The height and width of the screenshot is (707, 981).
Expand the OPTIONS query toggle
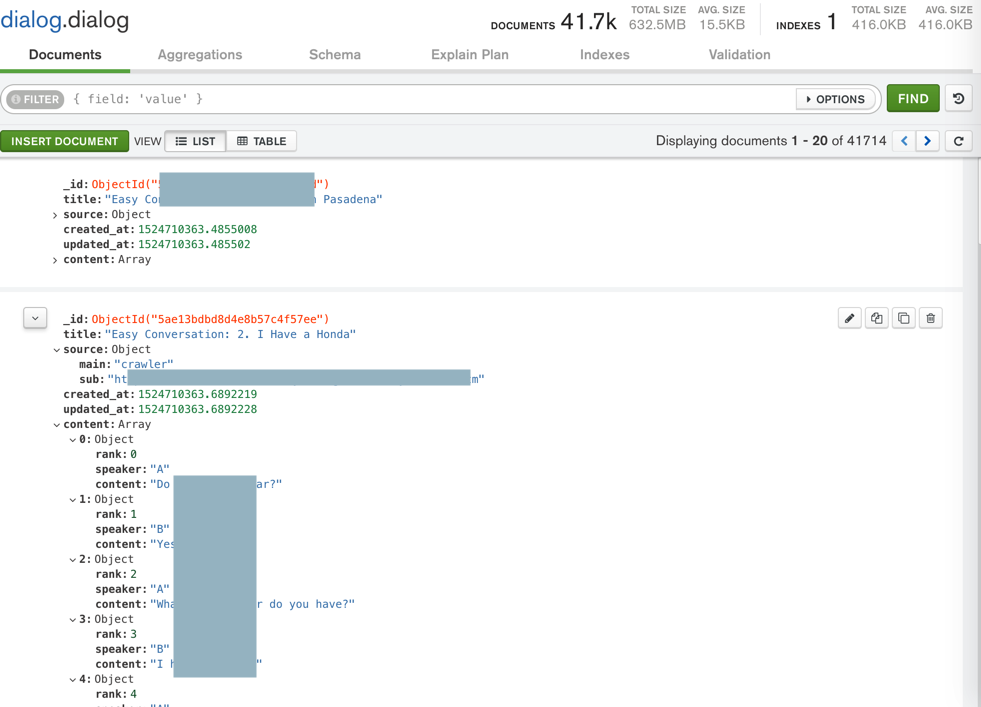[835, 99]
